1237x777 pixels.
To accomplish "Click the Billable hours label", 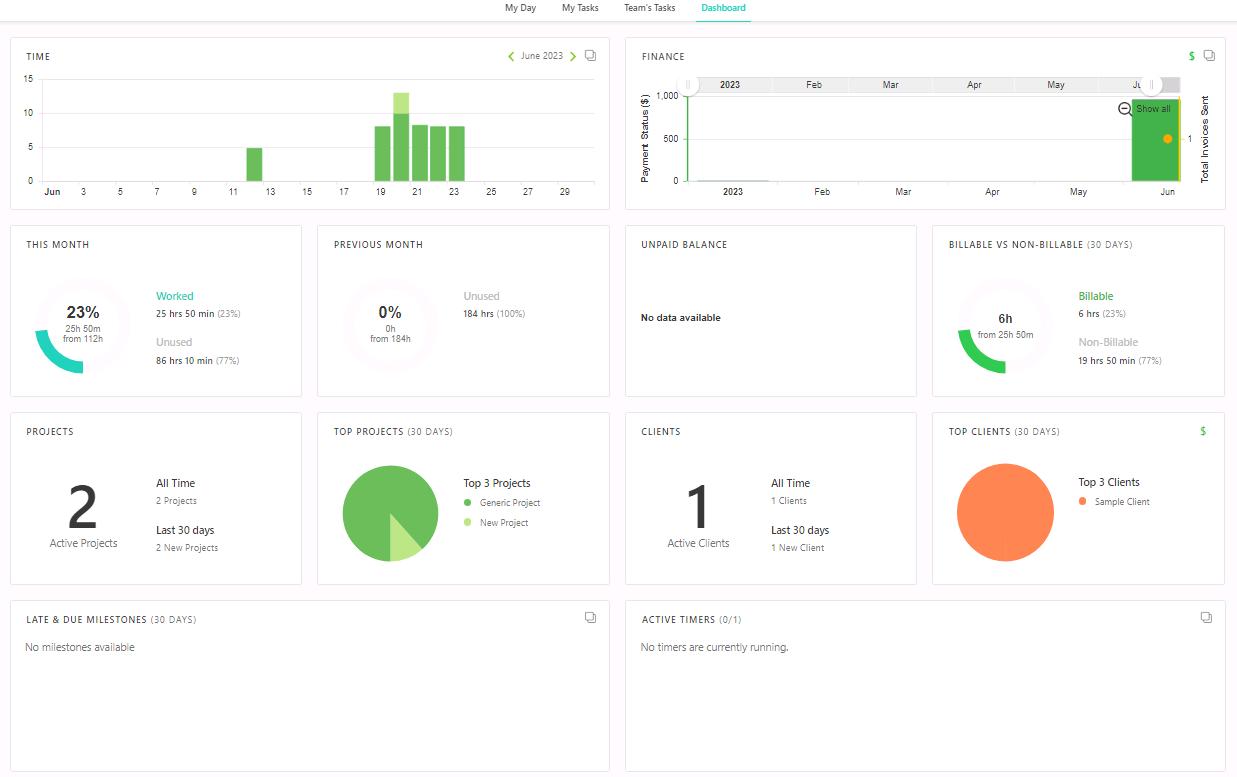I will [1095, 296].
